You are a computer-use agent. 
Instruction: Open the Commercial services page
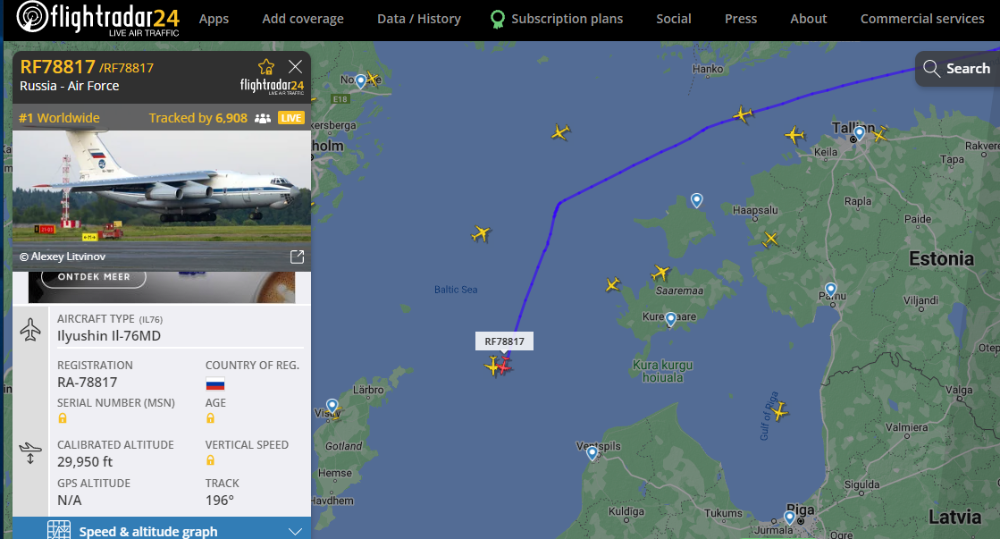pyautogui.click(x=922, y=19)
